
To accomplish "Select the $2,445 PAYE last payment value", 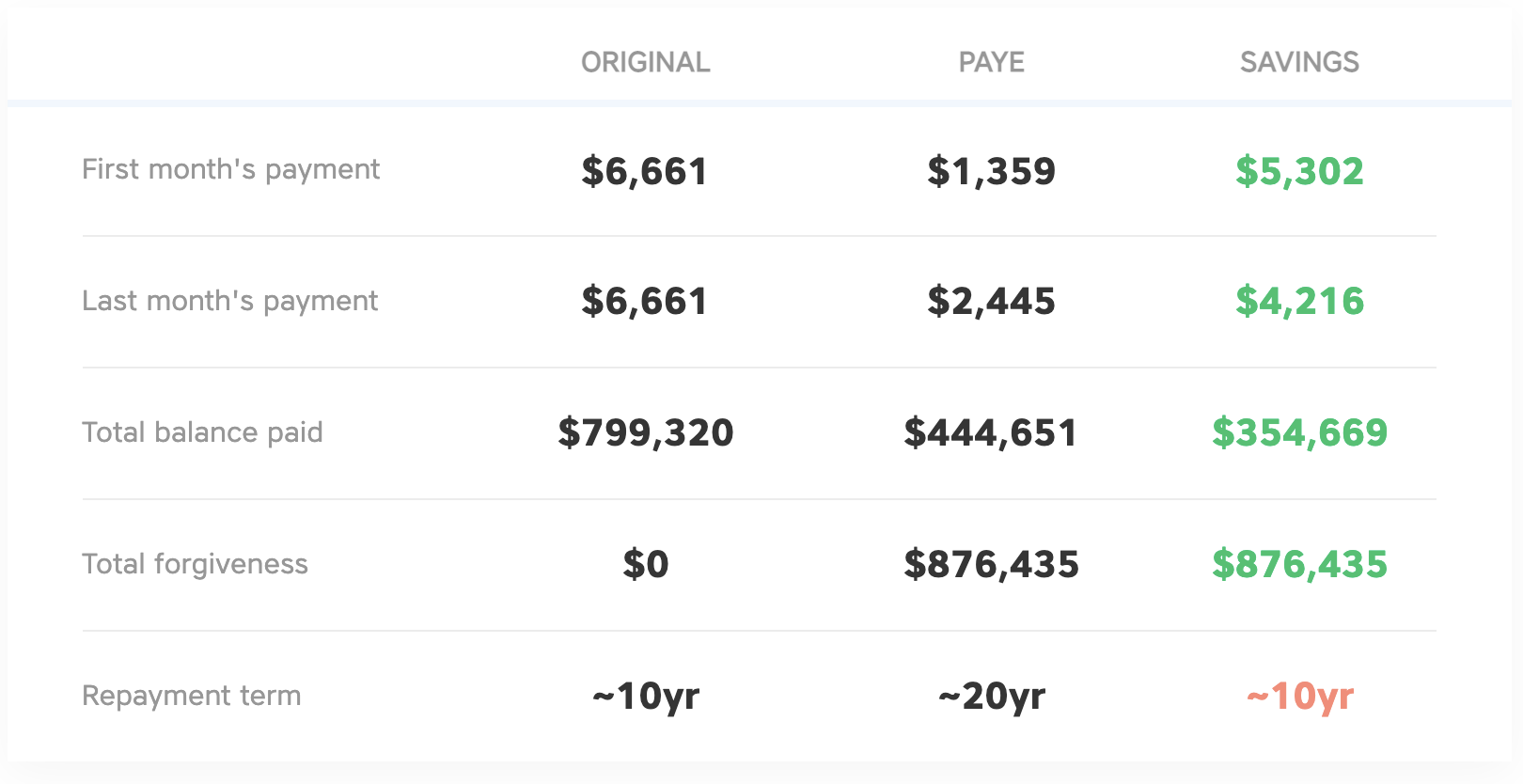I will coord(991,301).
